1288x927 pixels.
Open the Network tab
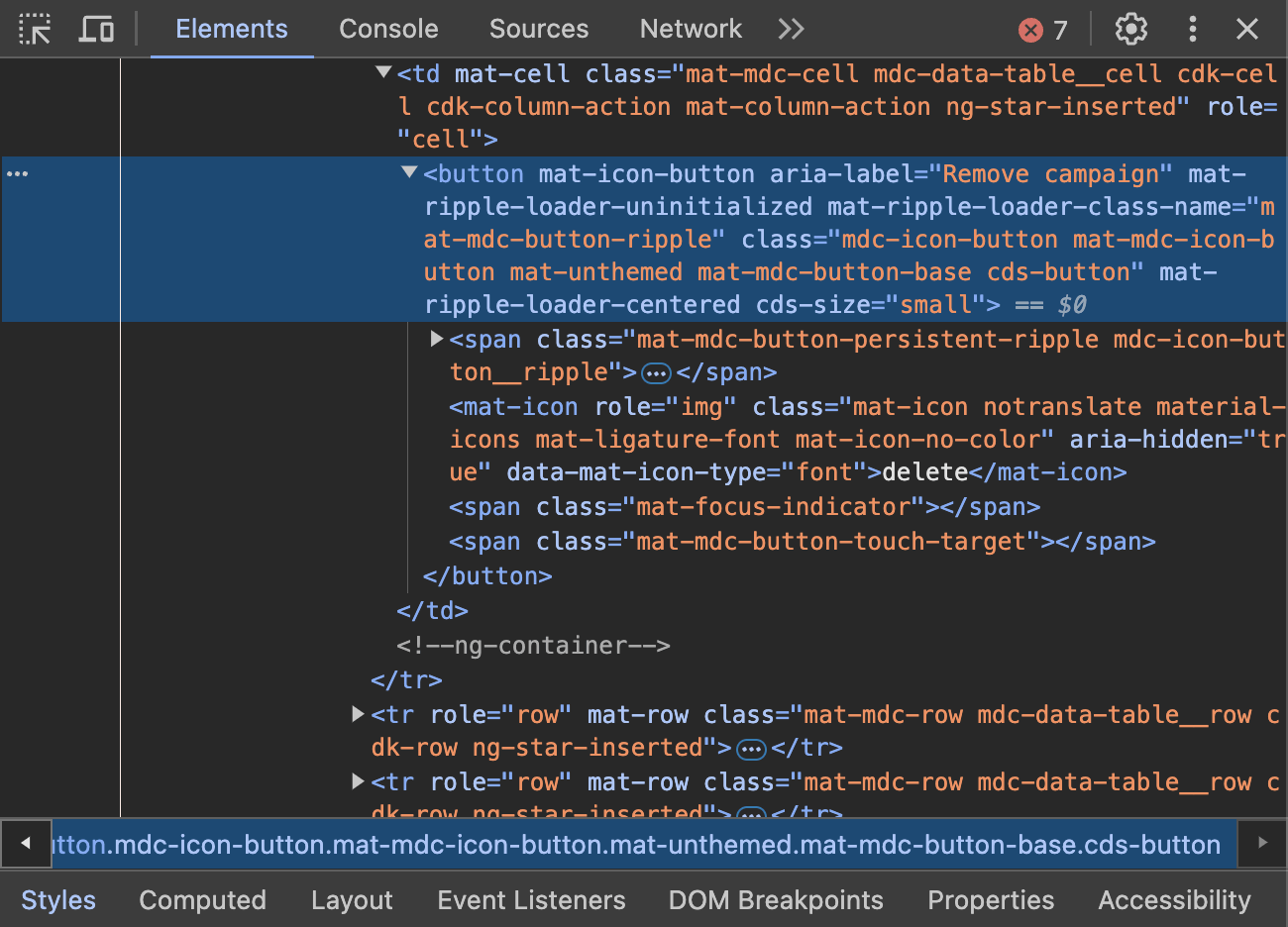pyautogui.click(x=691, y=29)
